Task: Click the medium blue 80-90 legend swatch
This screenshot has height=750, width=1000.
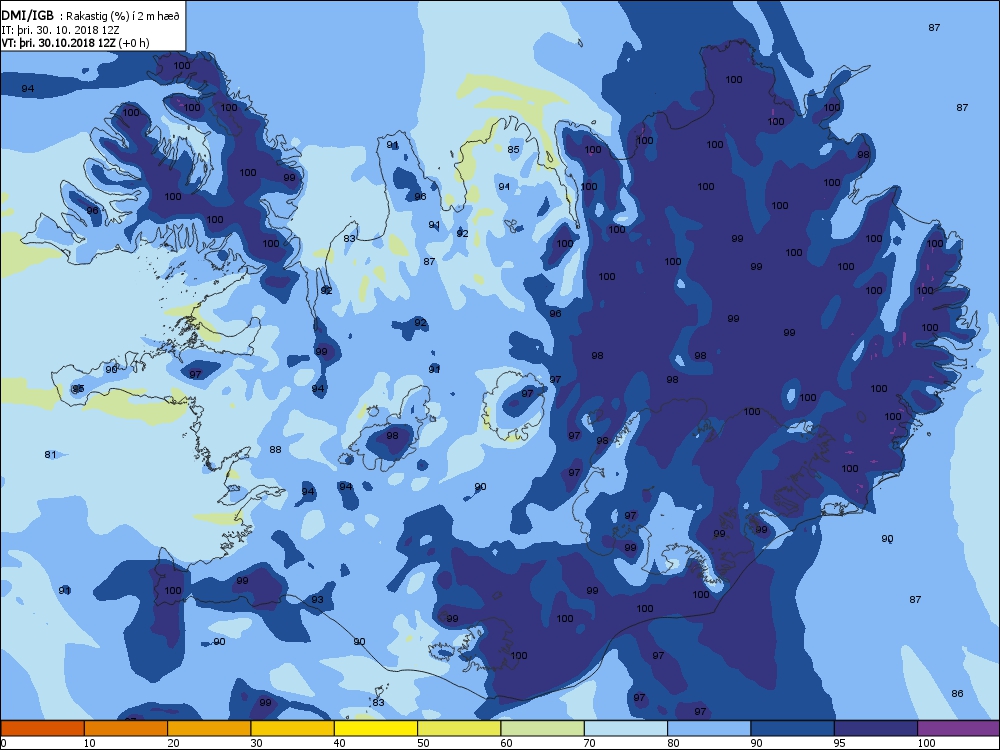Action: (709, 728)
